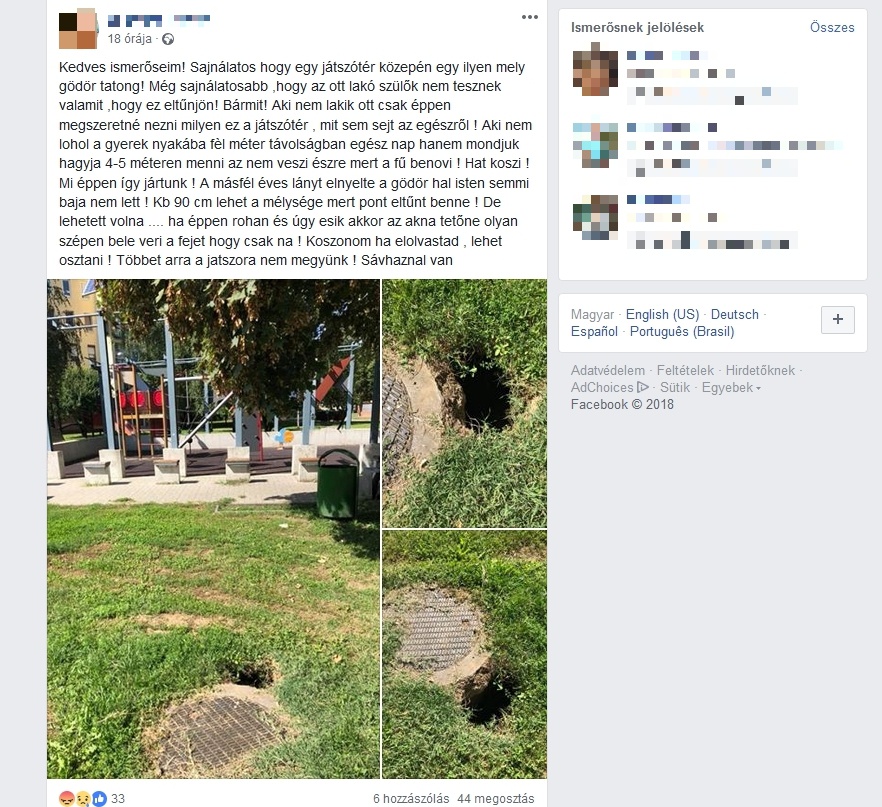Click the sad reaction icon

pos(83,799)
